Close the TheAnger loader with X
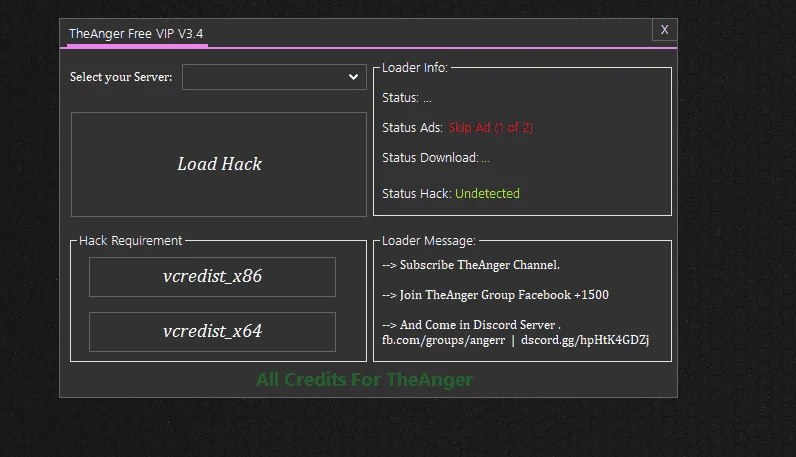The image size is (796, 457). click(x=665, y=30)
